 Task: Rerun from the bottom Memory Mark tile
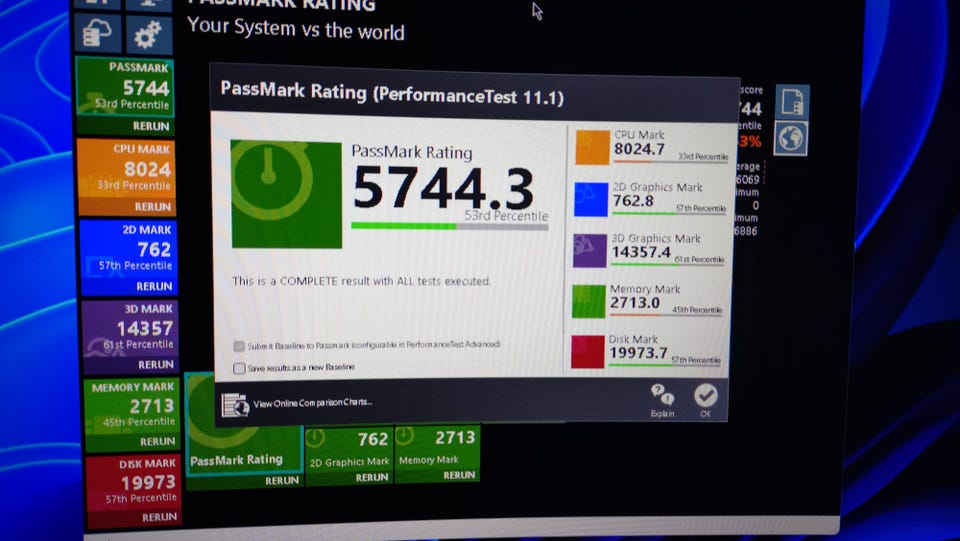pos(459,476)
